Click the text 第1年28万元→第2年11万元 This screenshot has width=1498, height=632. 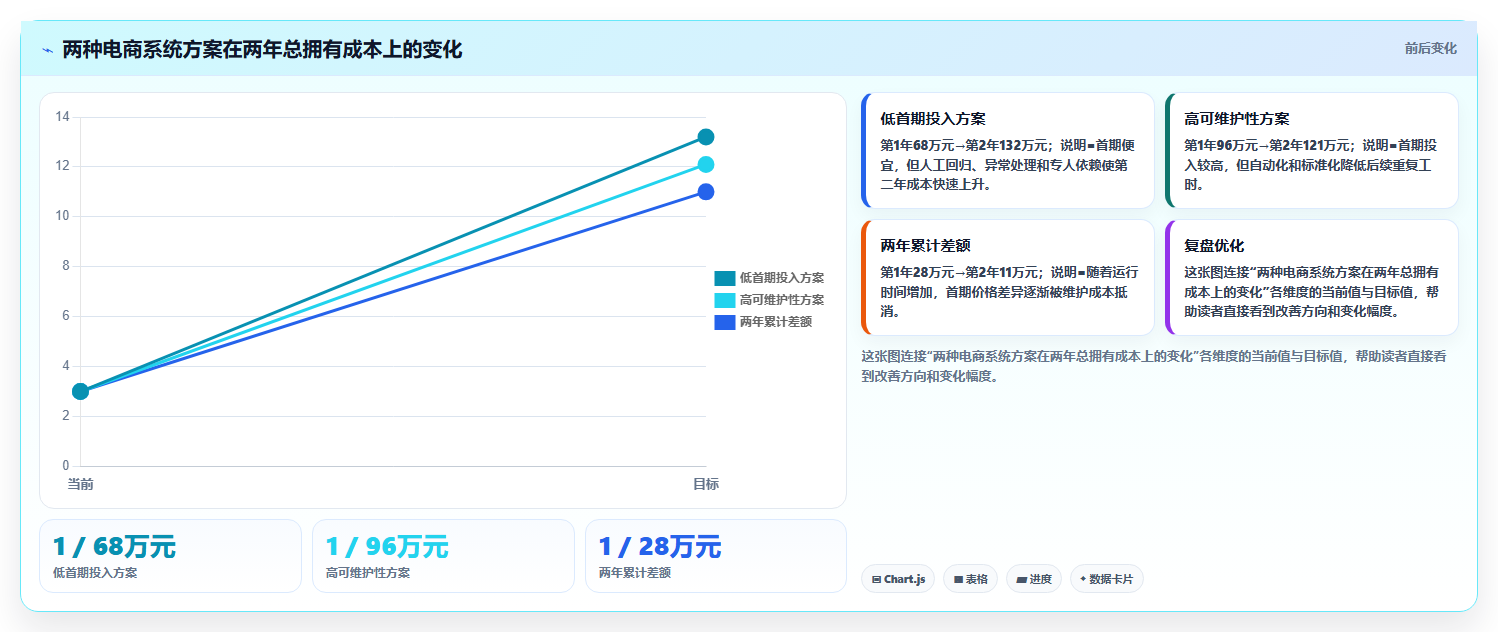[961, 272]
